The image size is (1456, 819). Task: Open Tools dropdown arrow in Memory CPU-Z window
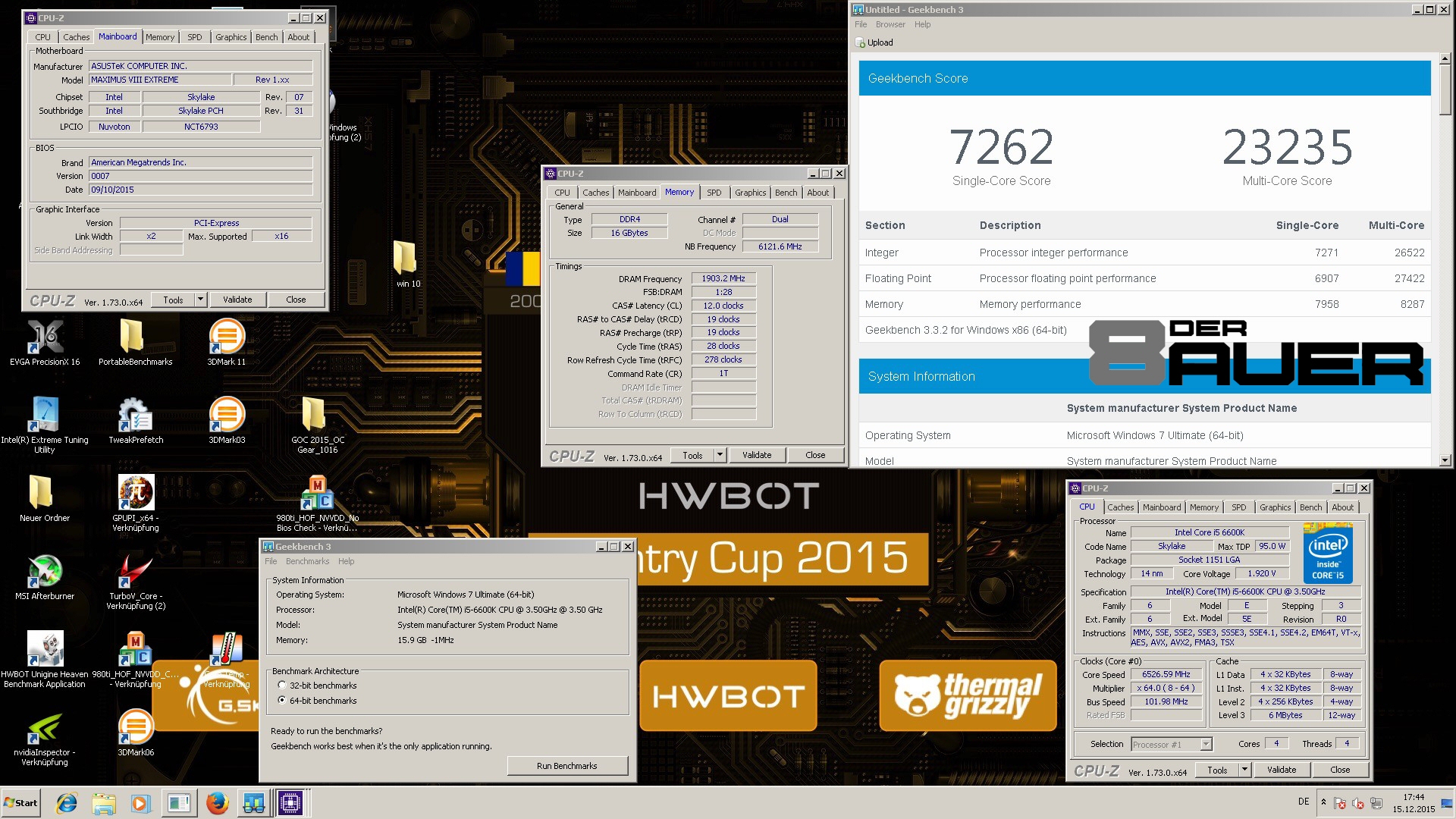[720, 455]
